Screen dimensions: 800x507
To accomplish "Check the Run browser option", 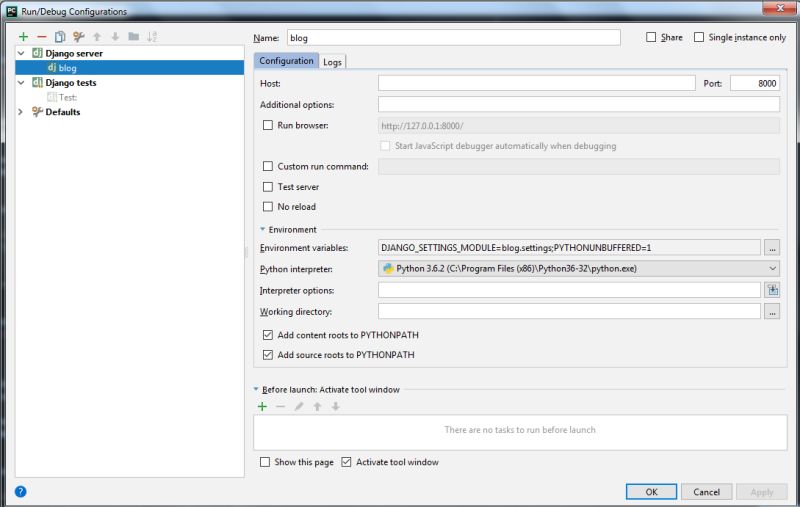I will coord(268,125).
